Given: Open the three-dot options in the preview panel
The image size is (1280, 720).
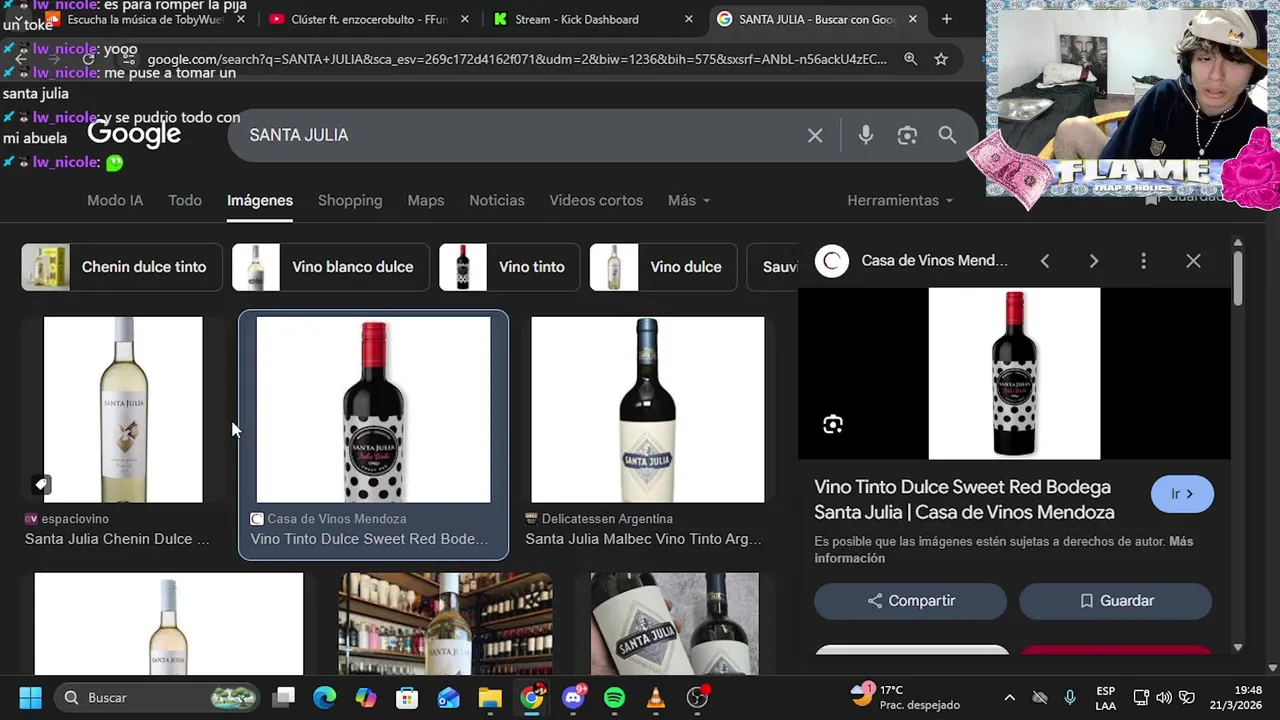Looking at the screenshot, I should (1143, 261).
